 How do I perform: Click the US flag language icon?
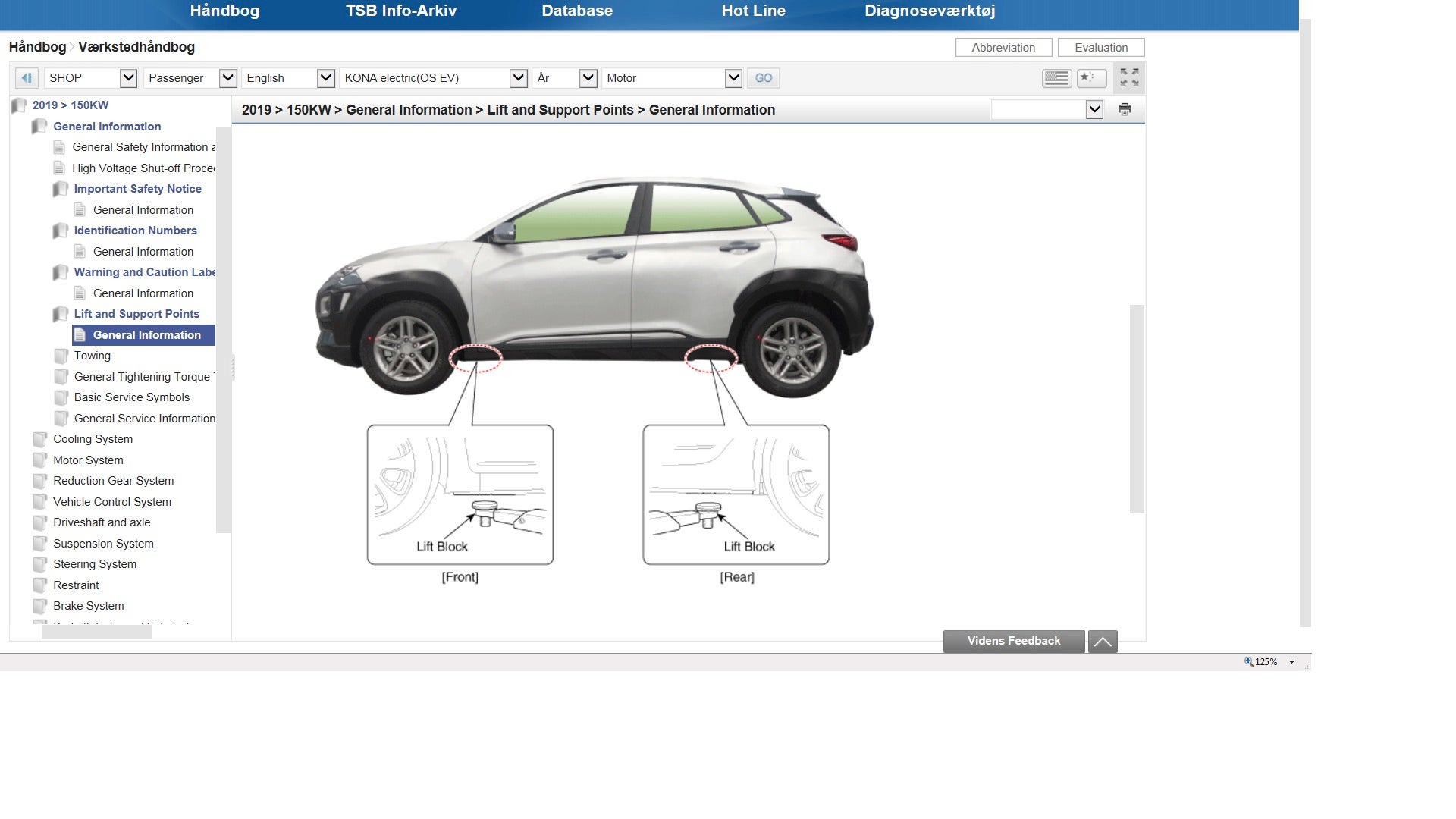click(x=1056, y=78)
